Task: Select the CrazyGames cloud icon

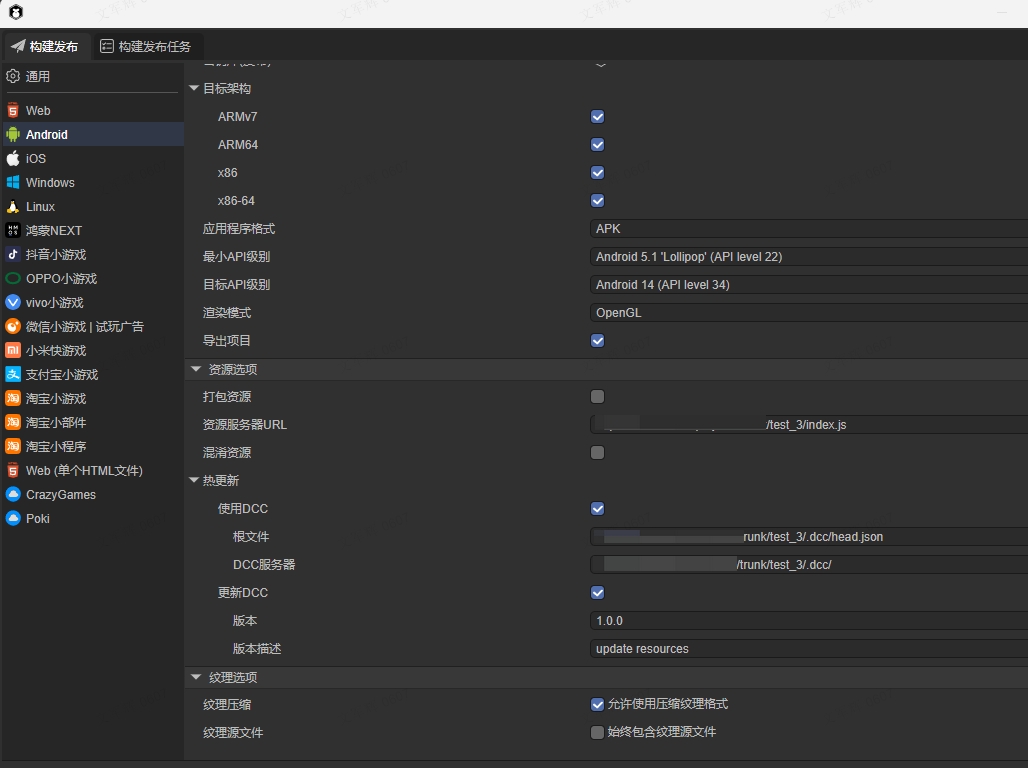Action: point(13,494)
